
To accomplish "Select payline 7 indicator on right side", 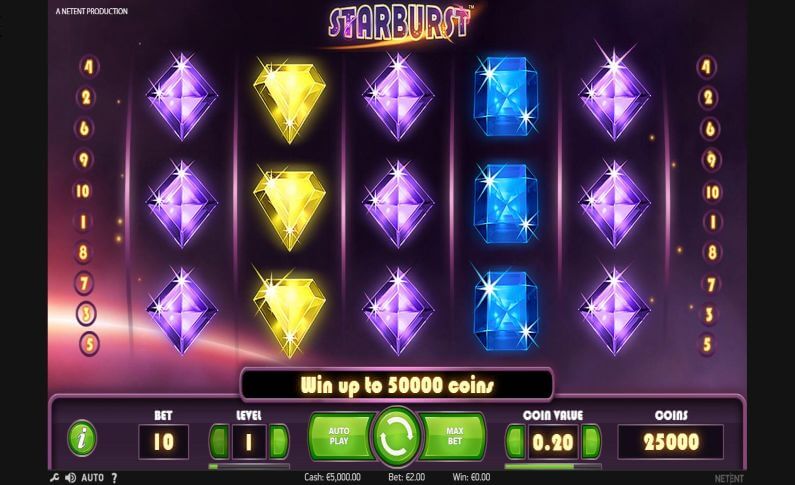I will click(x=711, y=284).
